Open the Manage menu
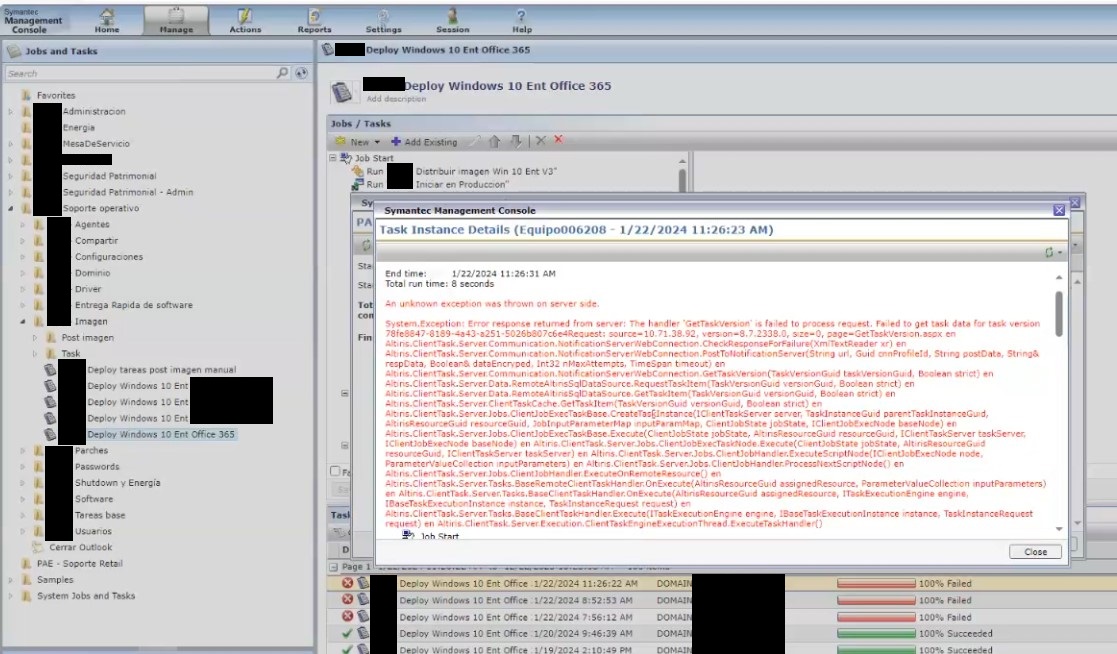The image size is (1117, 654). click(176, 20)
